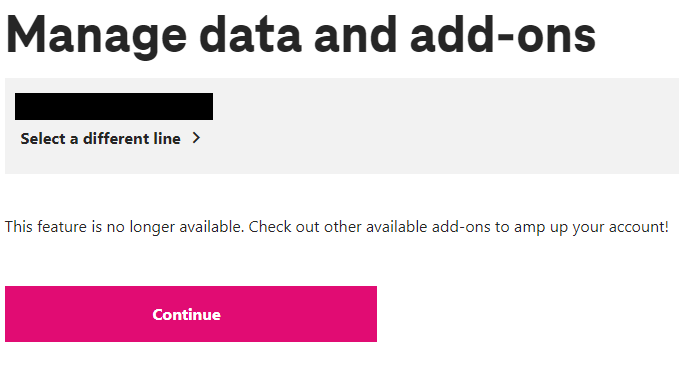Click the Manage data and add-ons heading
This screenshot has width=679, height=368.
tap(301, 36)
